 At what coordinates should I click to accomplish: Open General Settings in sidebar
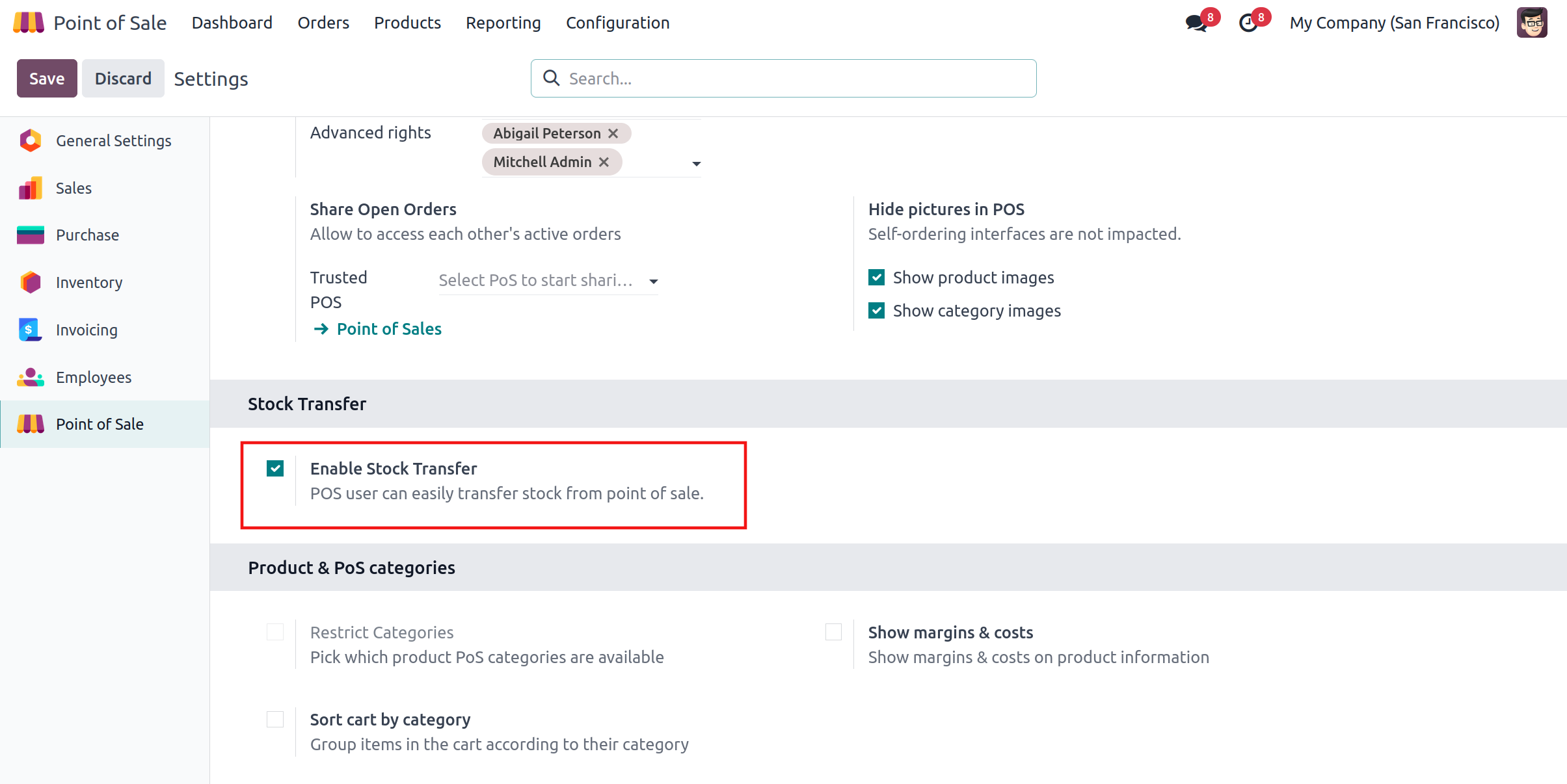[x=113, y=140]
